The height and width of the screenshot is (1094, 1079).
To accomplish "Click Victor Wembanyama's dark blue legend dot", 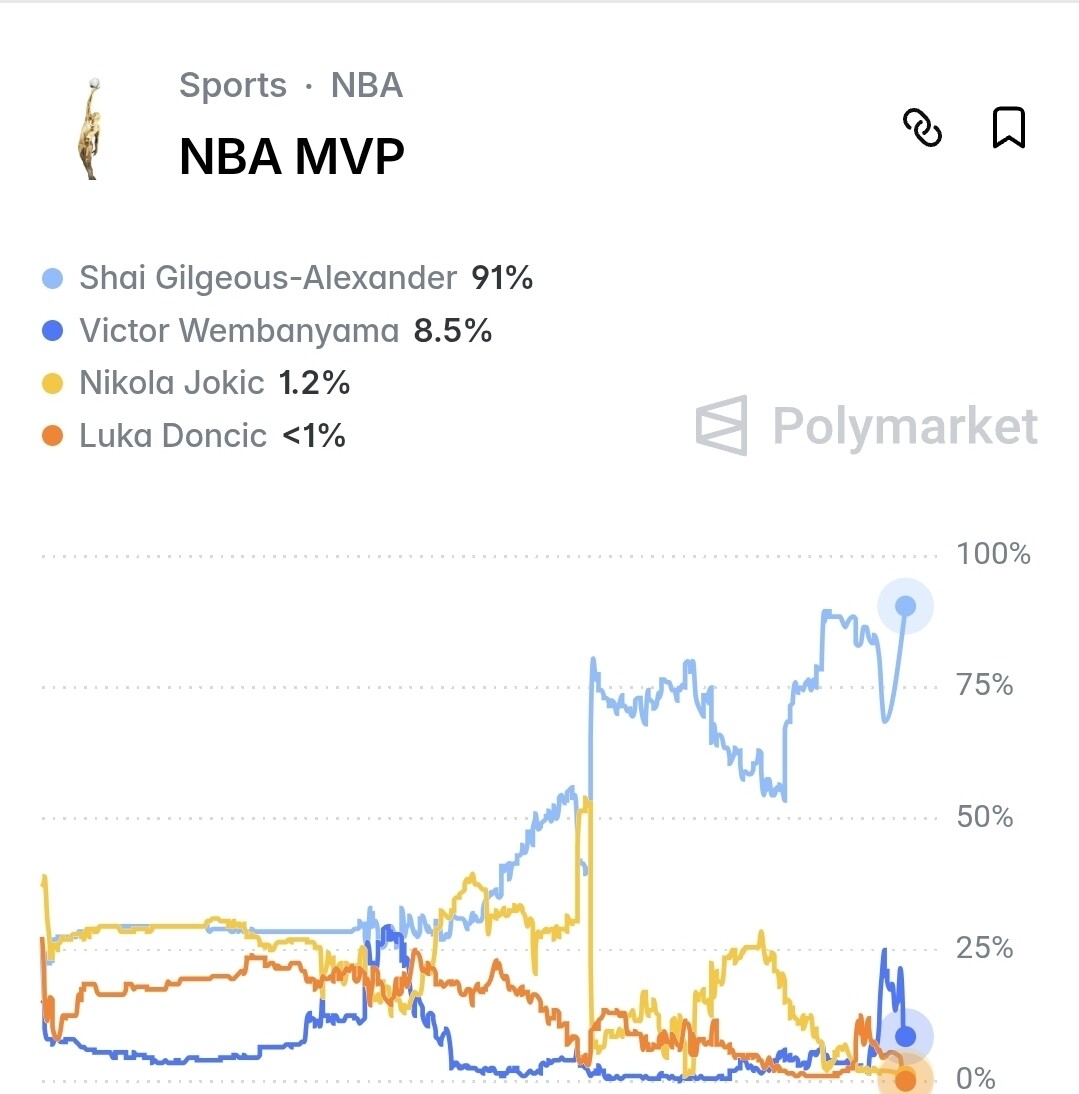I will tap(54, 331).
